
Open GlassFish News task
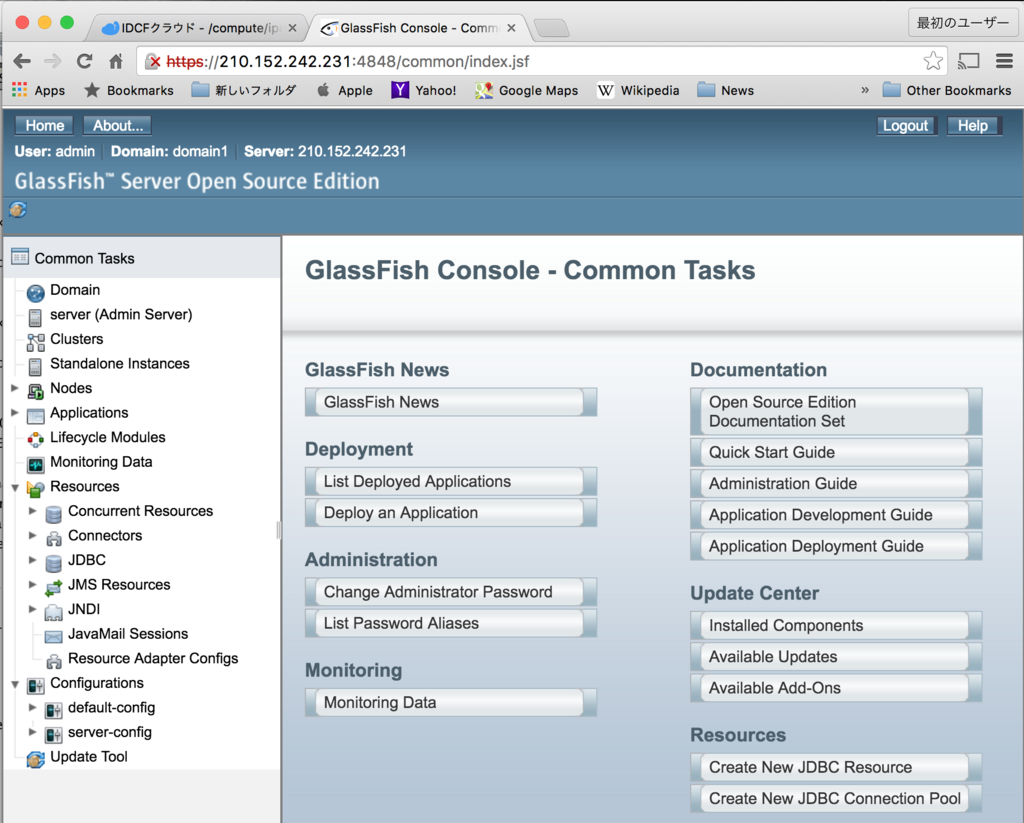[x=451, y=402]
